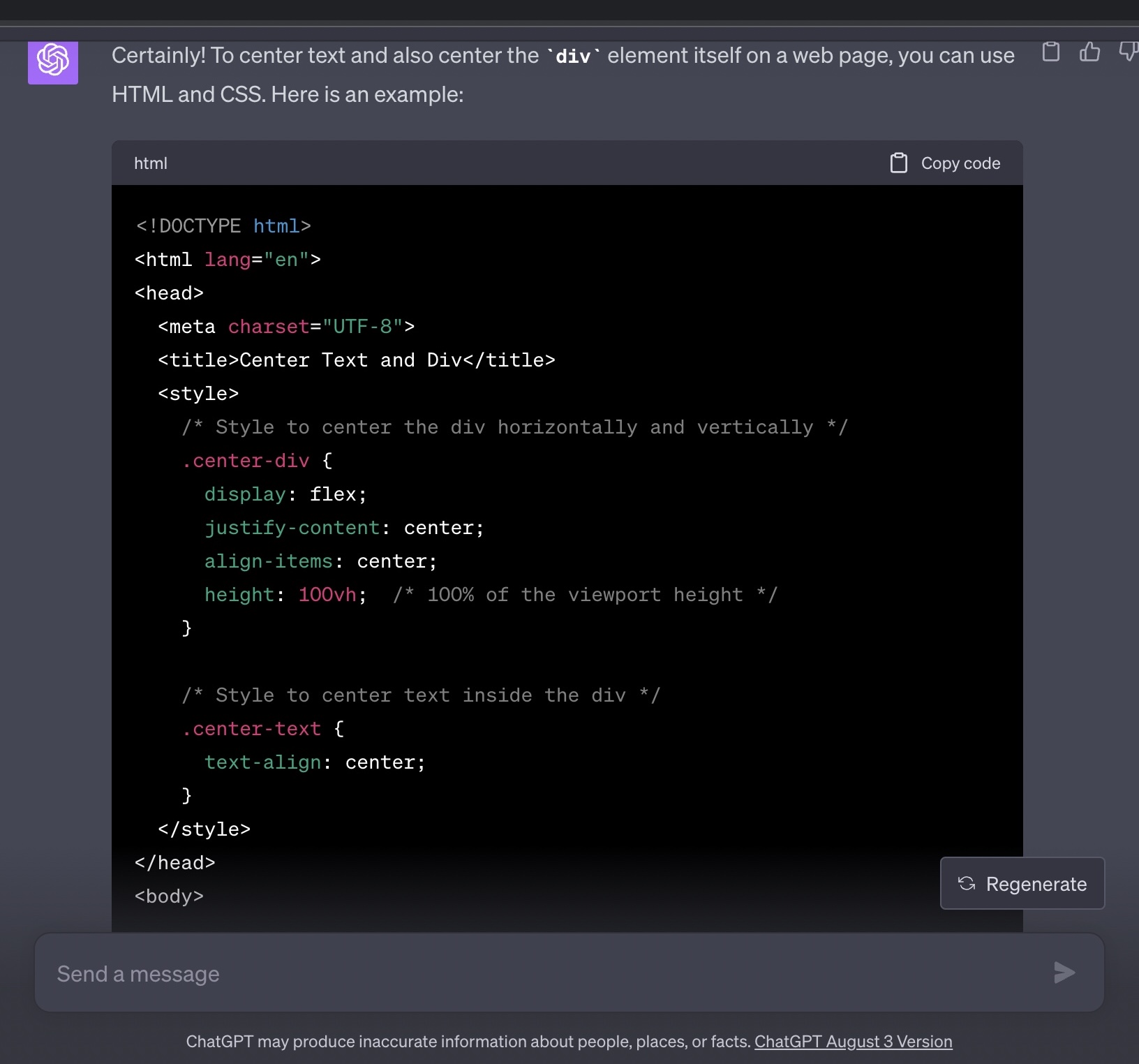This screenshot has height=1064, width=1139.
Task: Click the justify-content property in the code
Action: 292,528
